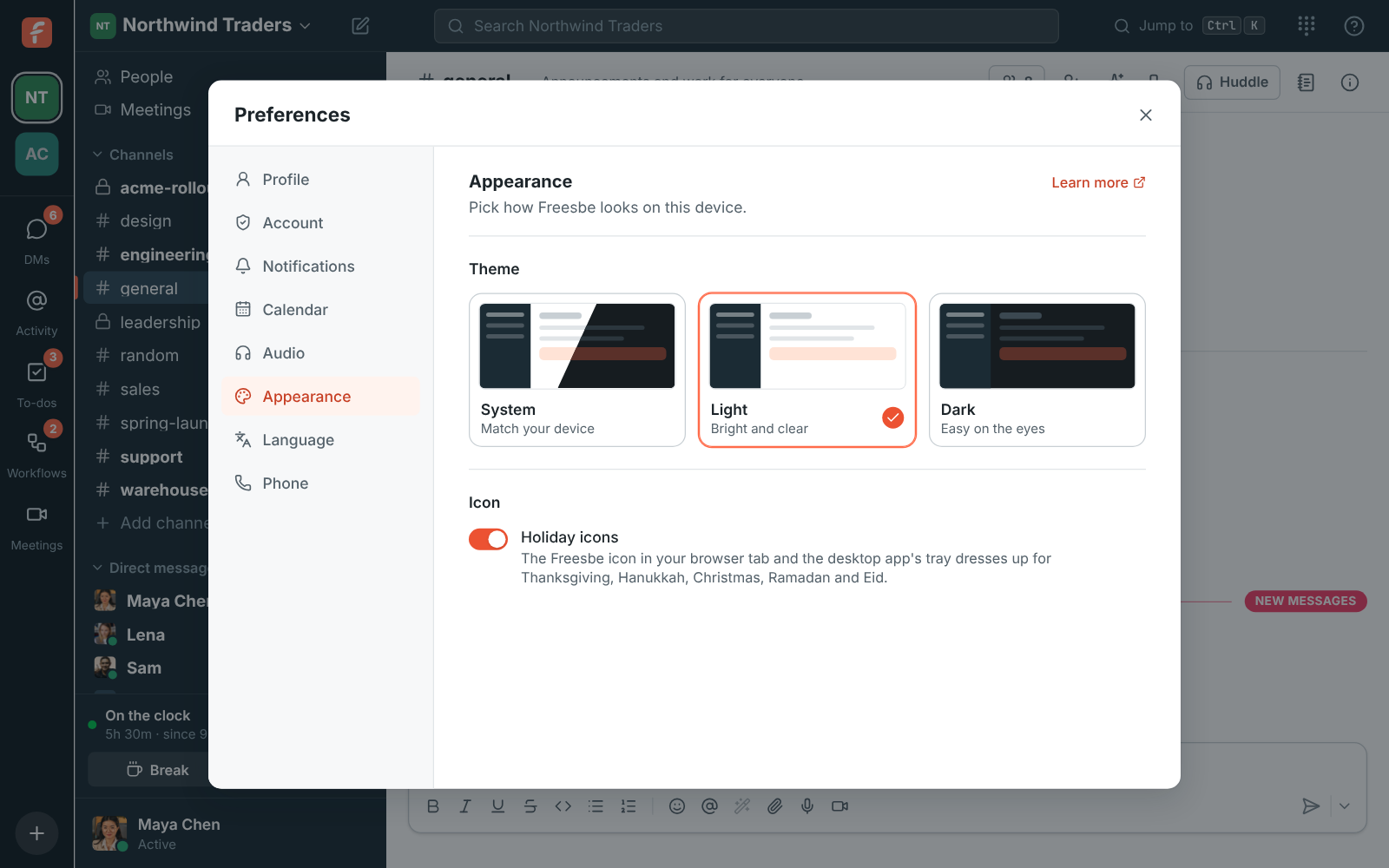Open Calendar preferences tab

point(320,310)
